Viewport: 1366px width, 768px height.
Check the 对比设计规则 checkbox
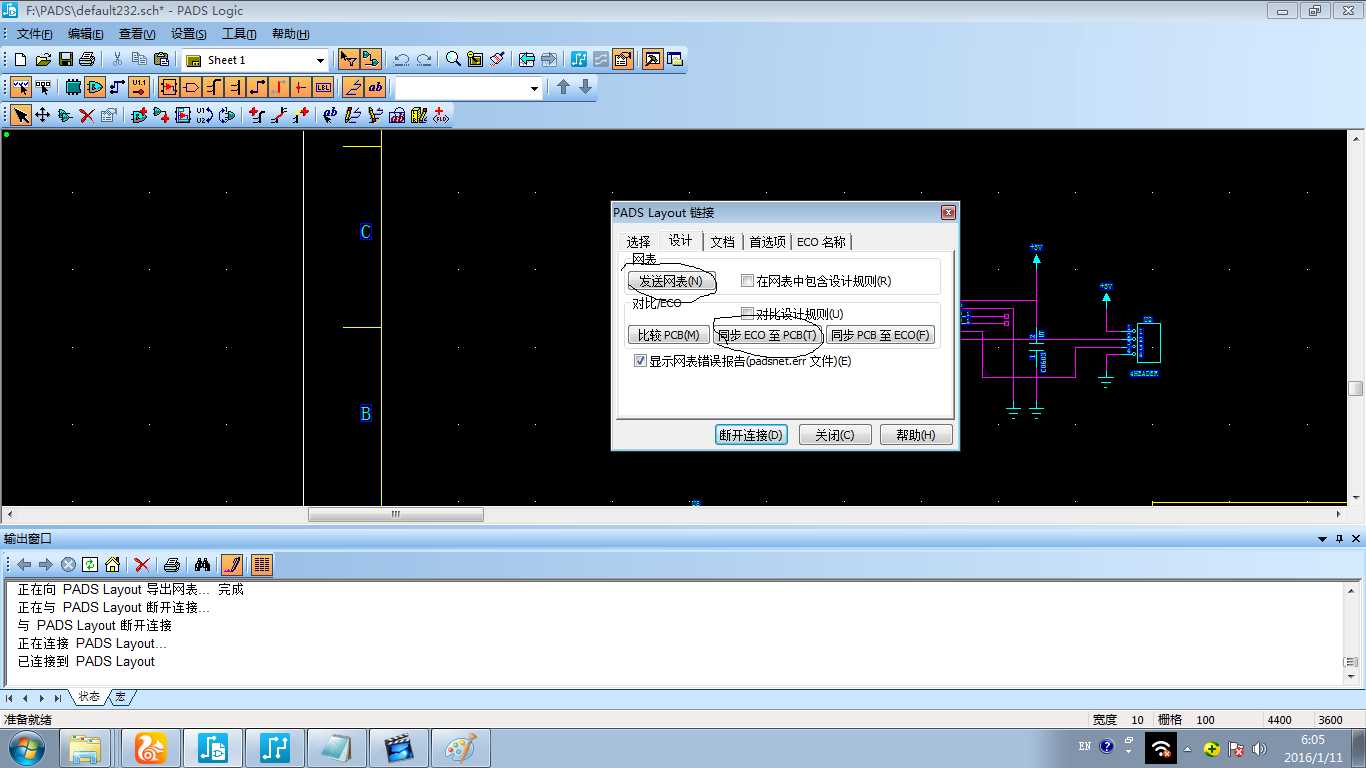pos(747,313)
